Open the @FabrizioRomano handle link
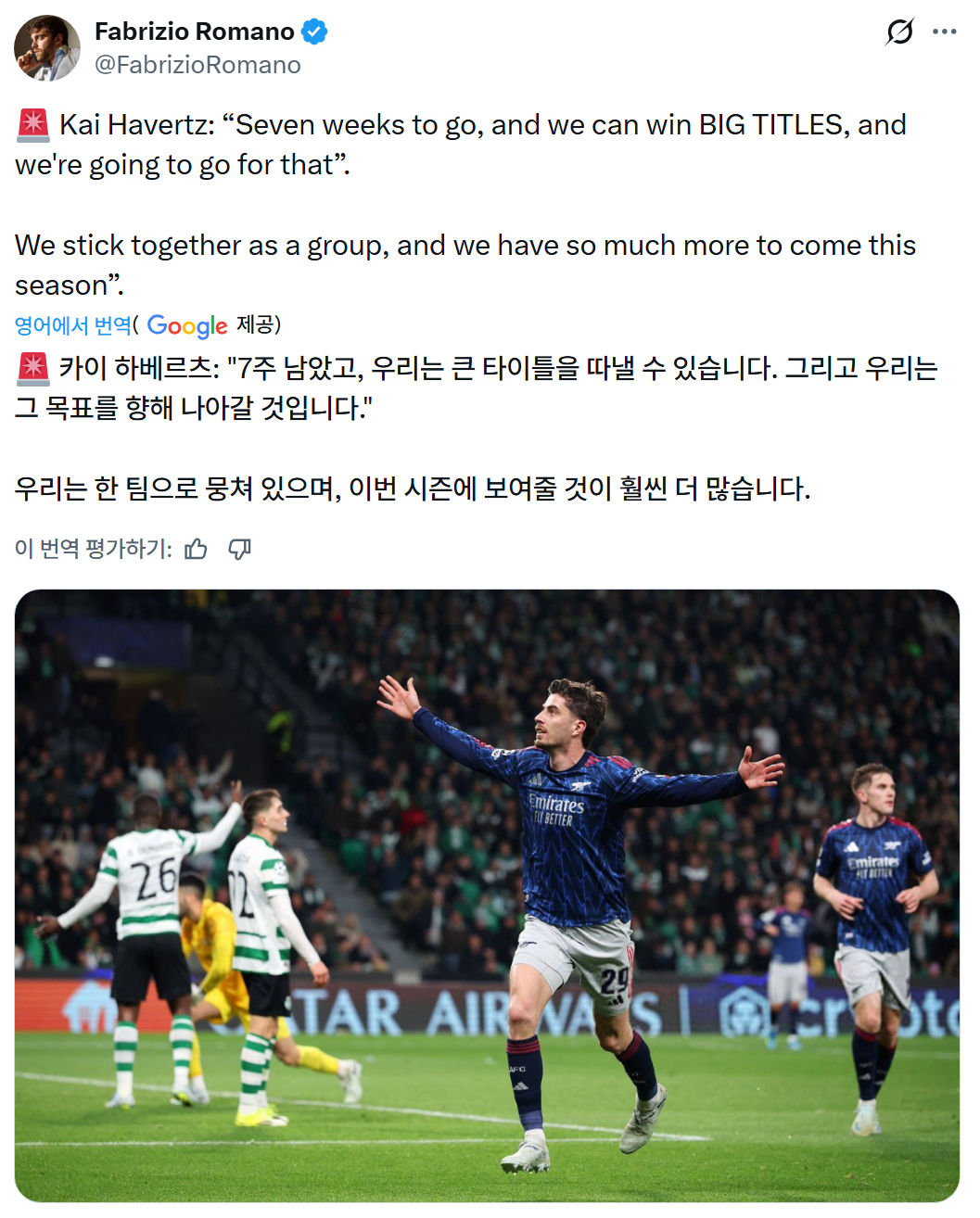Image resolution: width=980 pixels, height=1218 pixels. 197,65
